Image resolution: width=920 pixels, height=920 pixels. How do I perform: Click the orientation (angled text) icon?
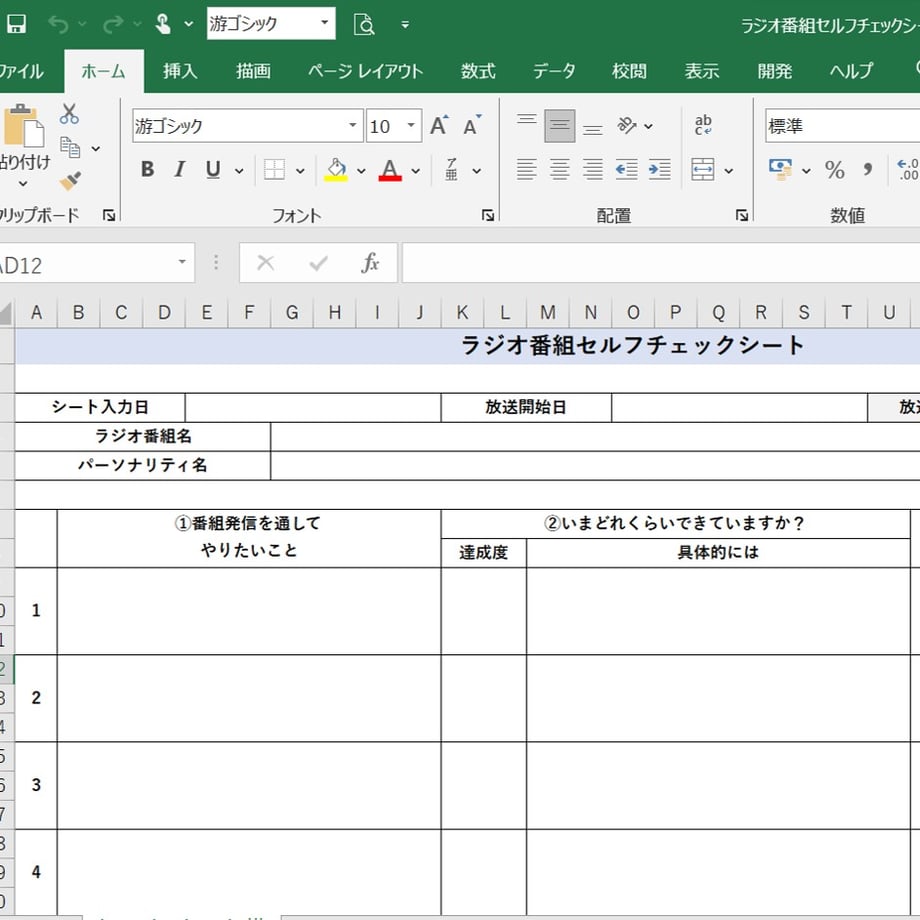626,125
